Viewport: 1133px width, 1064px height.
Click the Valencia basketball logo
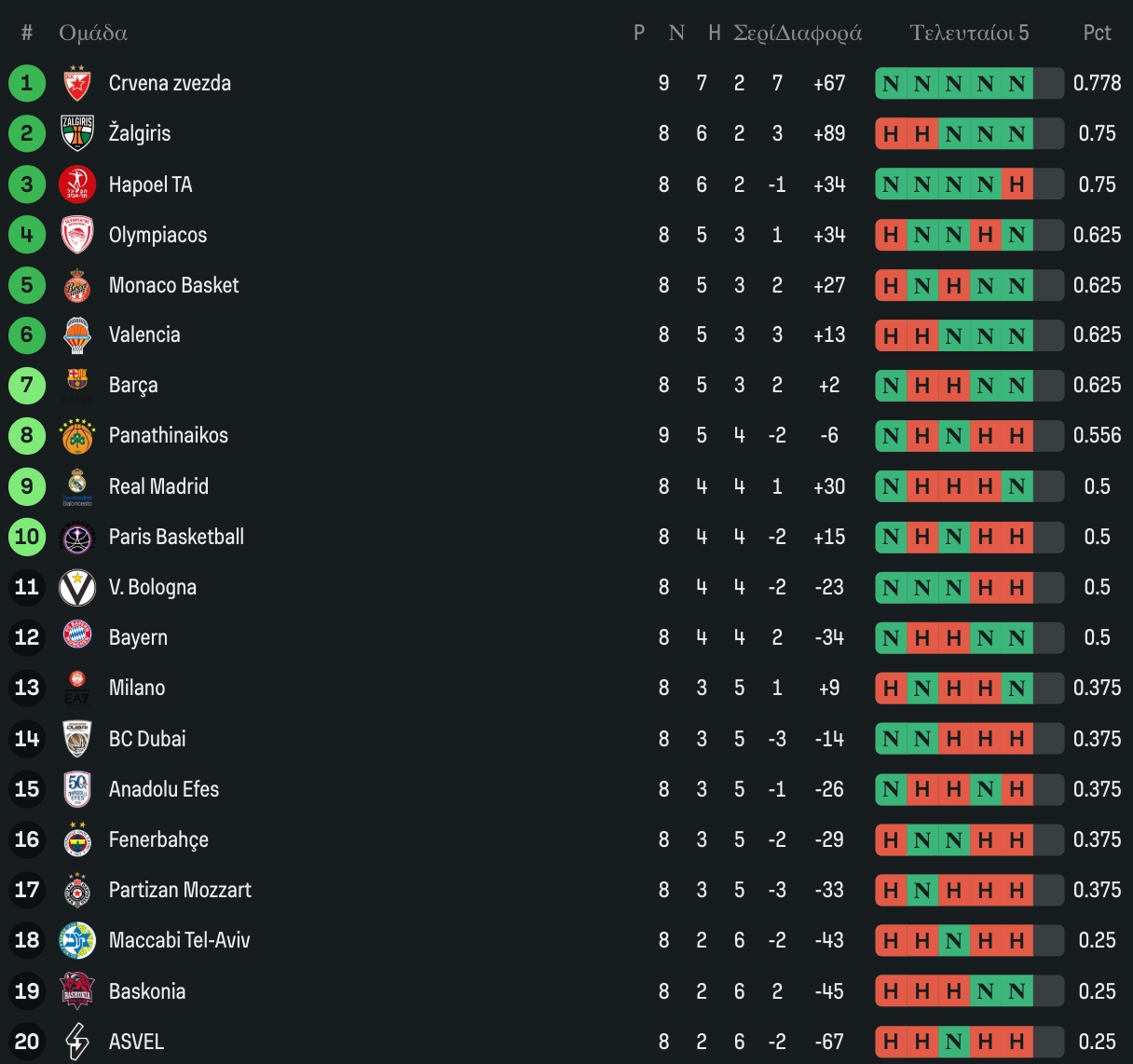(x=77, y=335)
